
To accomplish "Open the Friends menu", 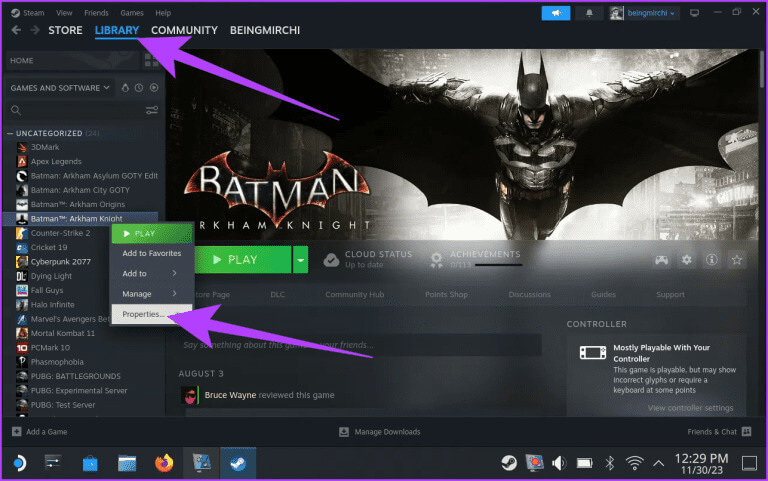I will 96,13.
